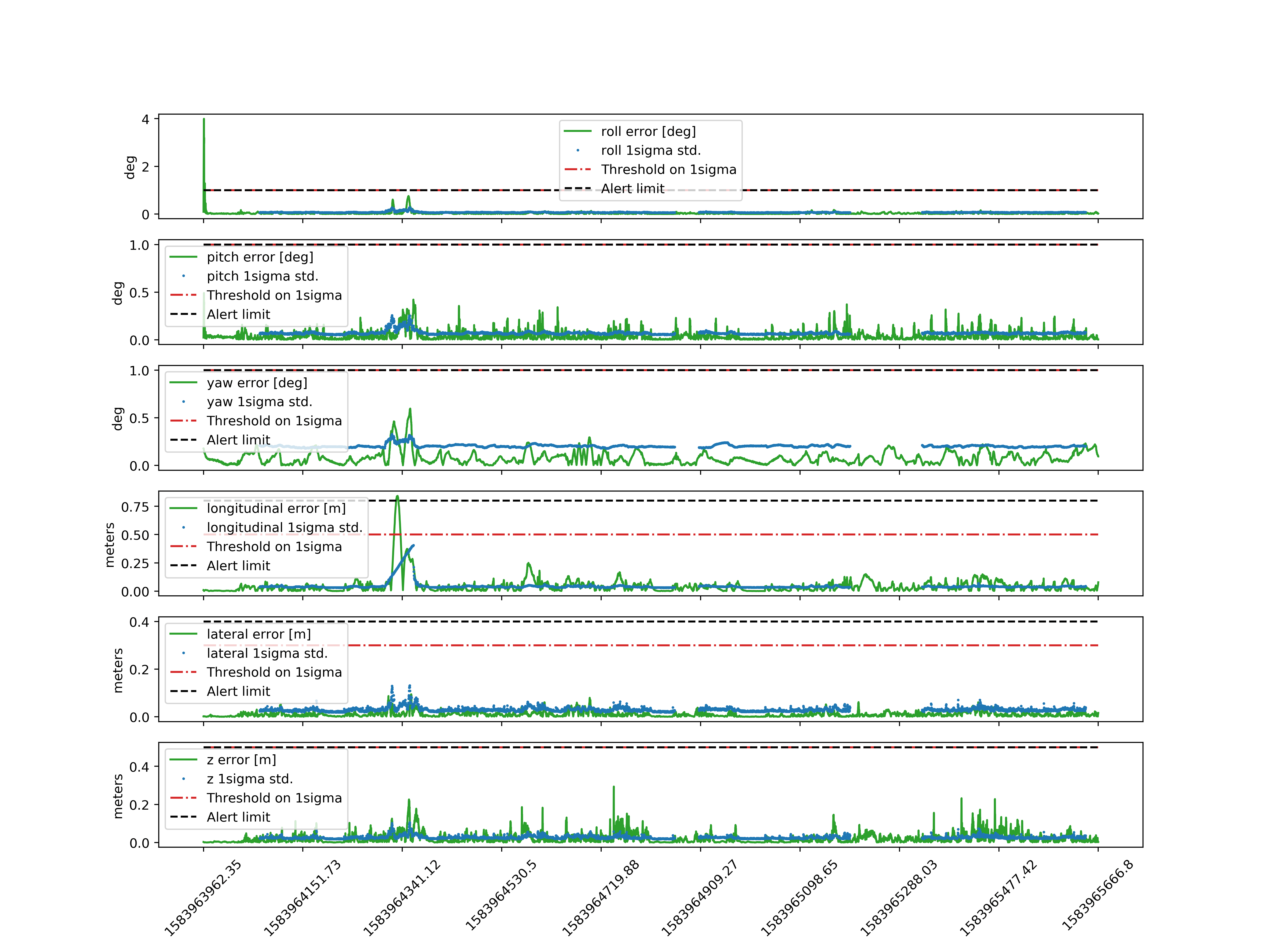The width and height of the screenshot is (1270, 952).
Task: Click the x-axis label 1583964151.73
Action: click(x=302, y=899)
